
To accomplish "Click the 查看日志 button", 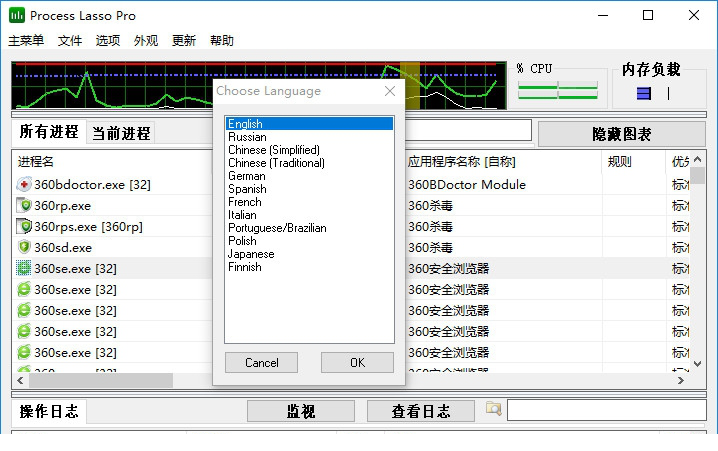I will coord(420,411).
